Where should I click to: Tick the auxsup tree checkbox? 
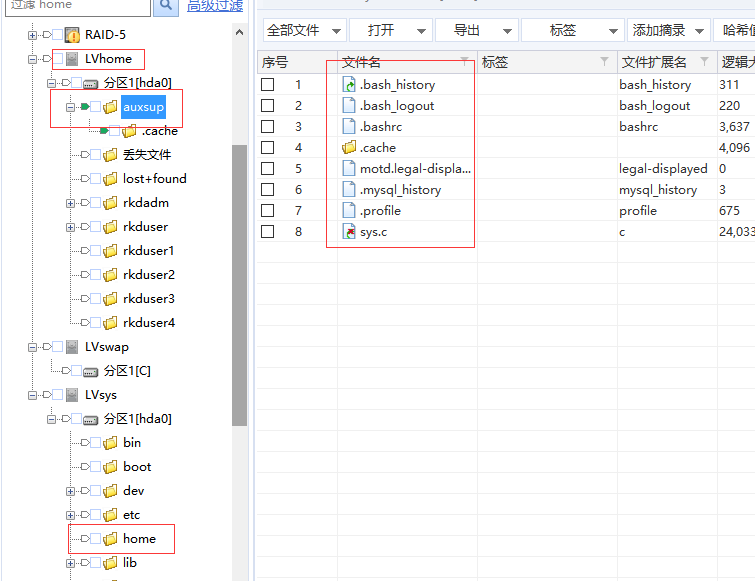96,107
